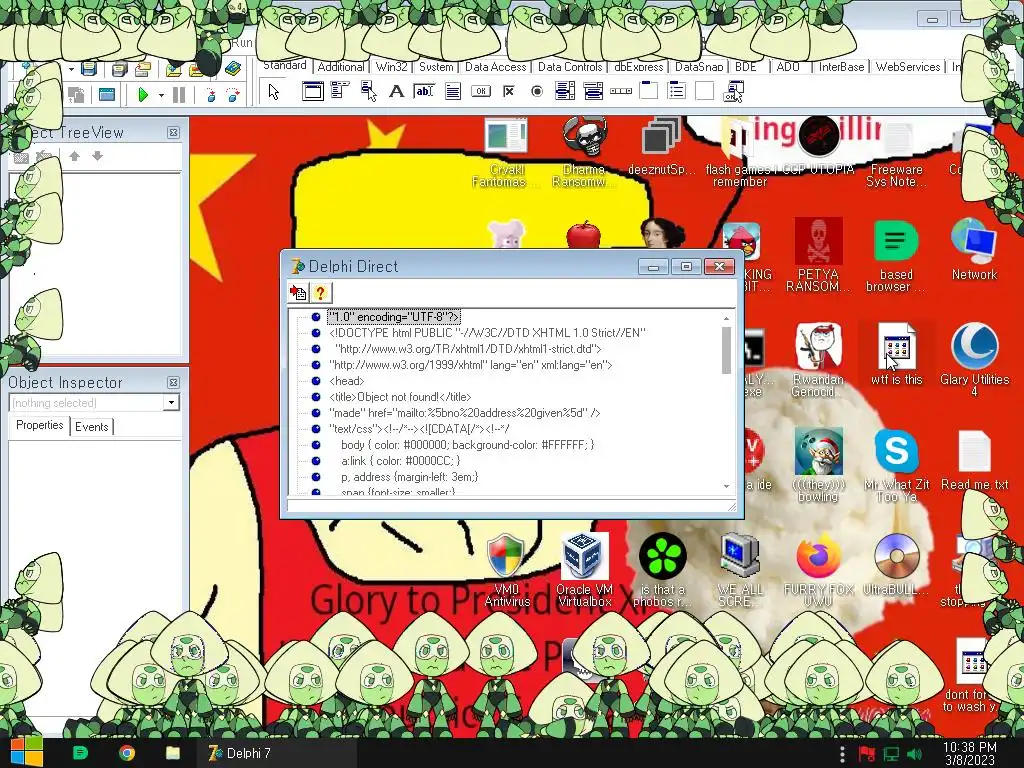Click the Pause program toolbar icon

[179, 95]
